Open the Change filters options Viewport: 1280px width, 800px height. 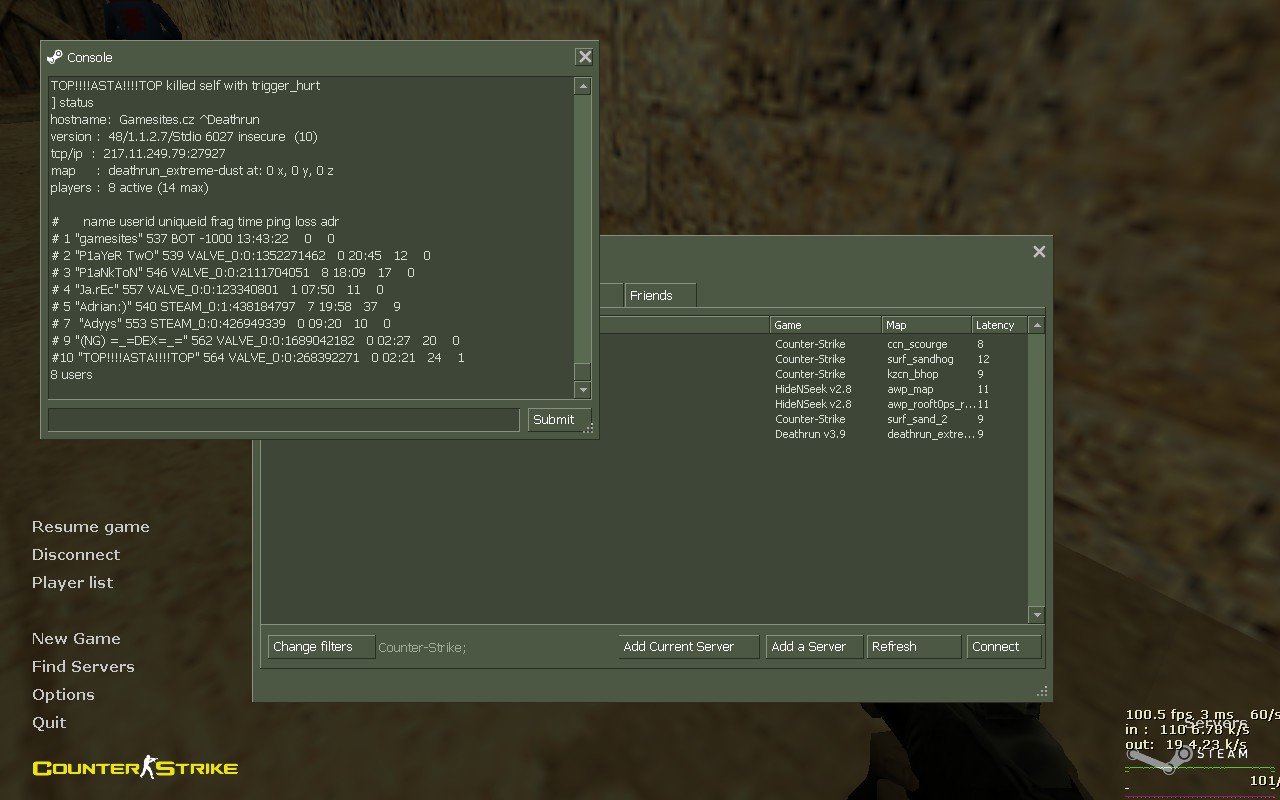pyautogui.click(x=321, y=647)
